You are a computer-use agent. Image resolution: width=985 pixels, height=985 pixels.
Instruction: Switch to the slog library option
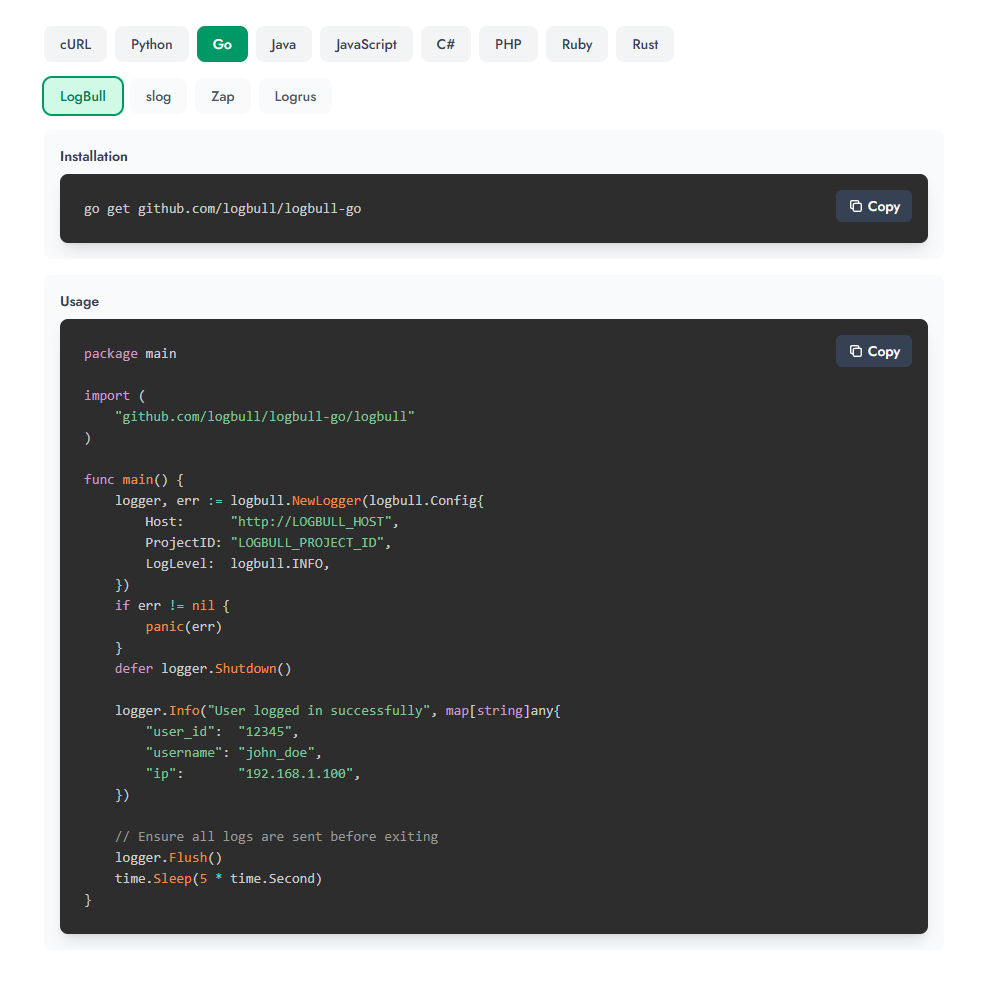158,96
